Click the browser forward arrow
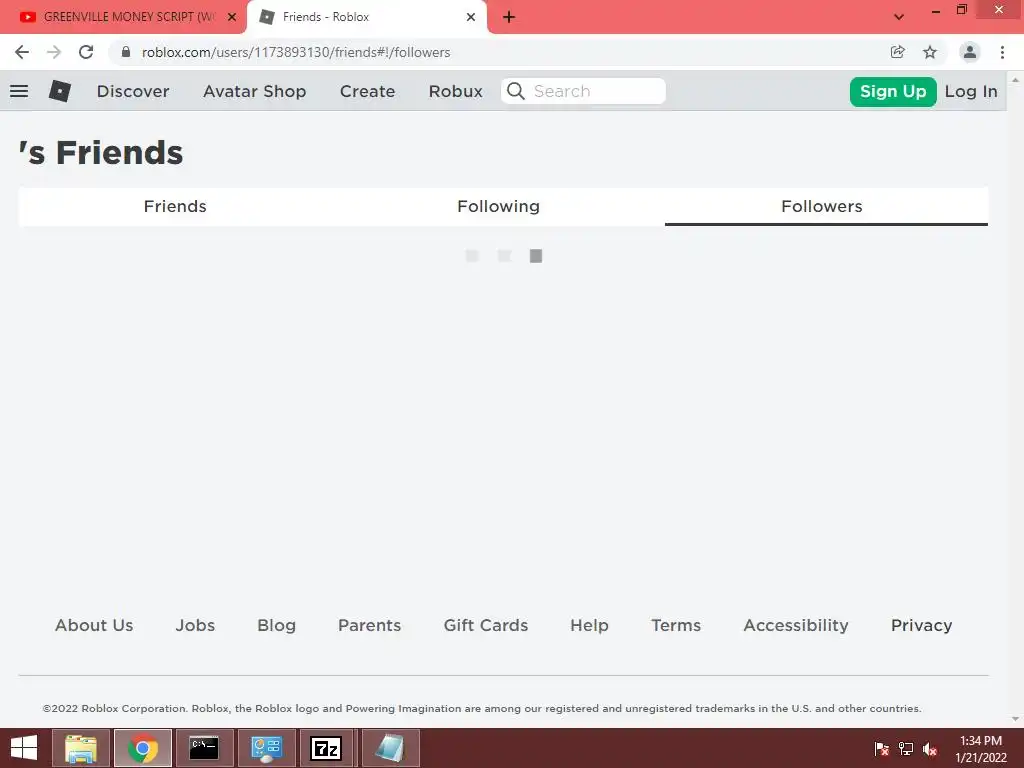Viewport: 1024px width, 768px height. 54,52
